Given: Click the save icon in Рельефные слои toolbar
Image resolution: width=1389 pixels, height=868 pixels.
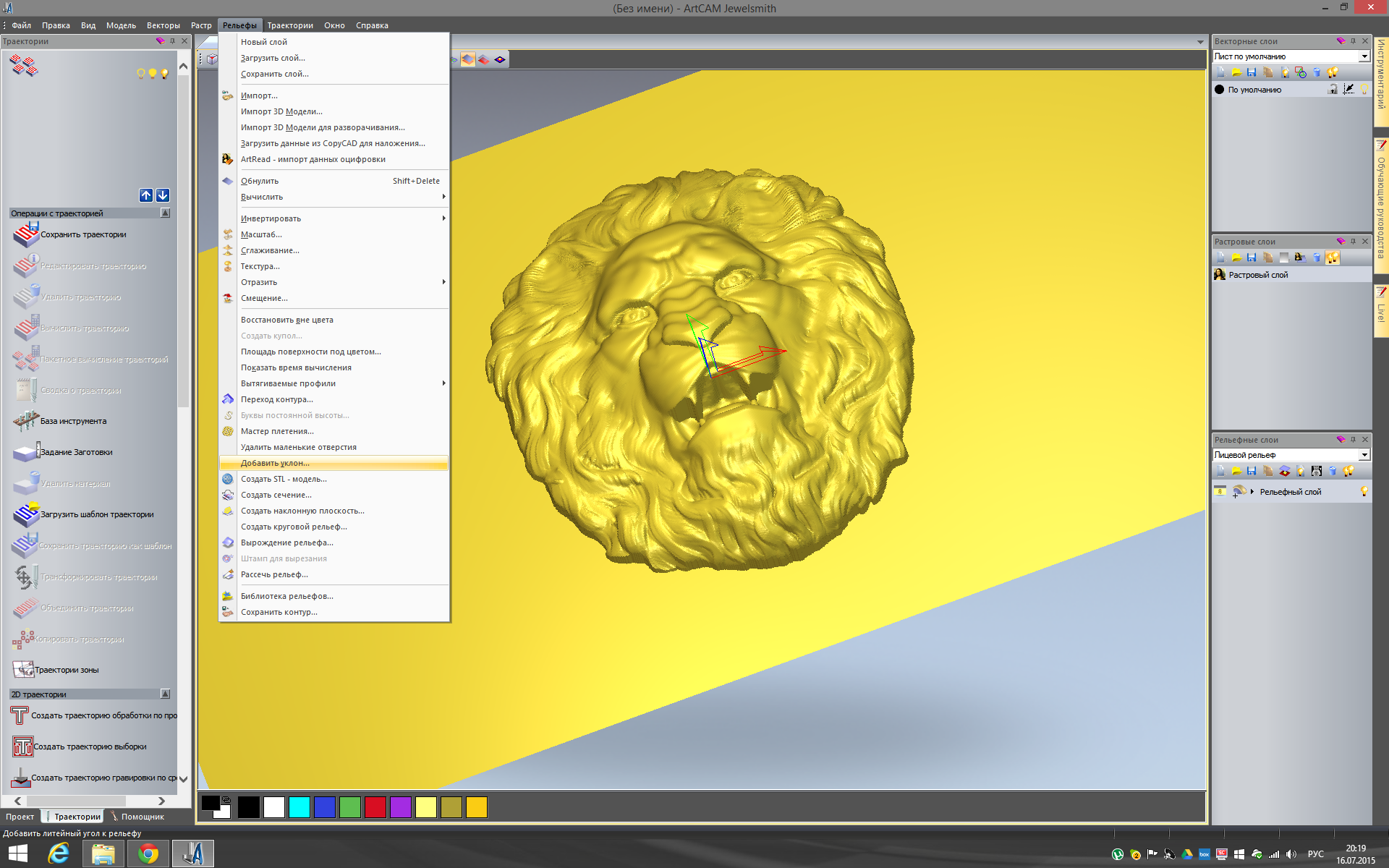Looking at the screenshot, I should pos(1252,471).
